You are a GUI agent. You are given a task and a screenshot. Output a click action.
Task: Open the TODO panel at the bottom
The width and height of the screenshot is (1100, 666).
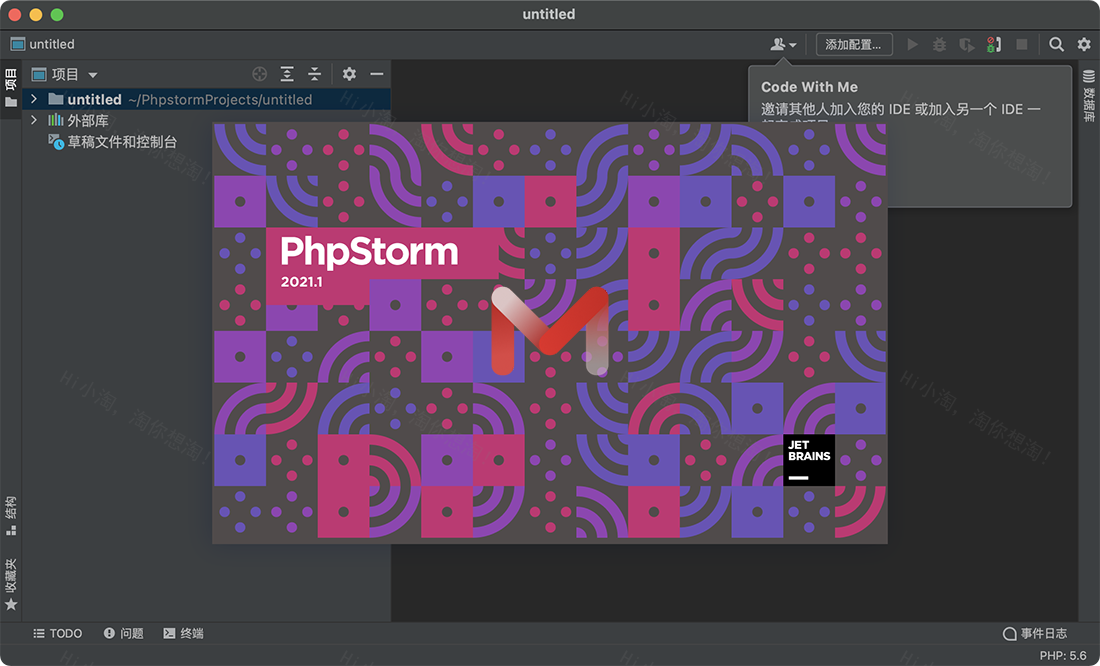(58, 633)
